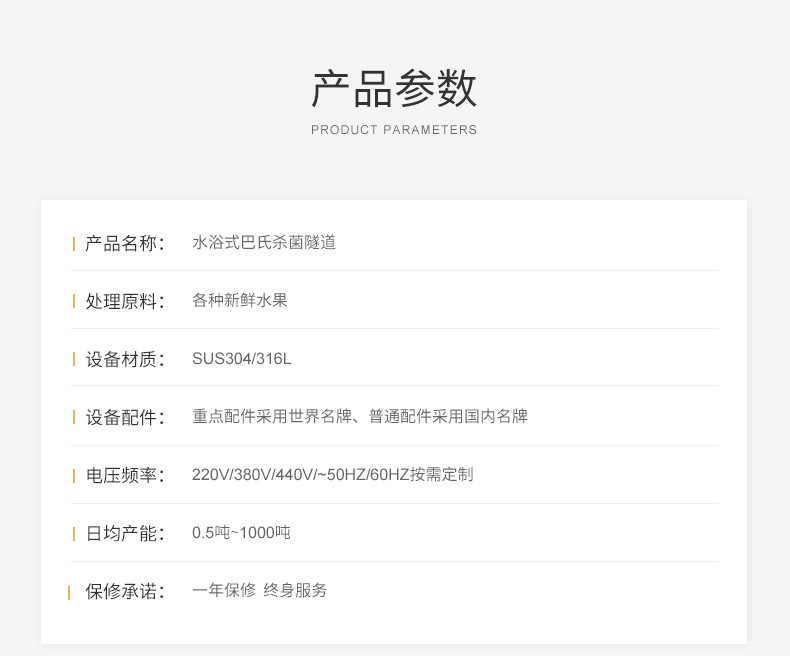Select the 一年保修 终身服务 warranty text
790x656 pixels.
(x=259, y=590)
